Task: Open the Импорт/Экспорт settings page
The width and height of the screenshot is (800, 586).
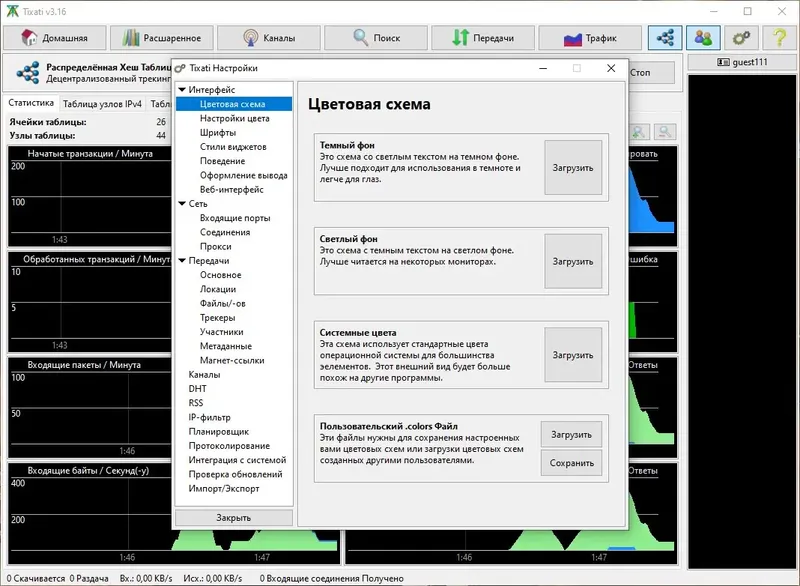Action: (224, 489)
